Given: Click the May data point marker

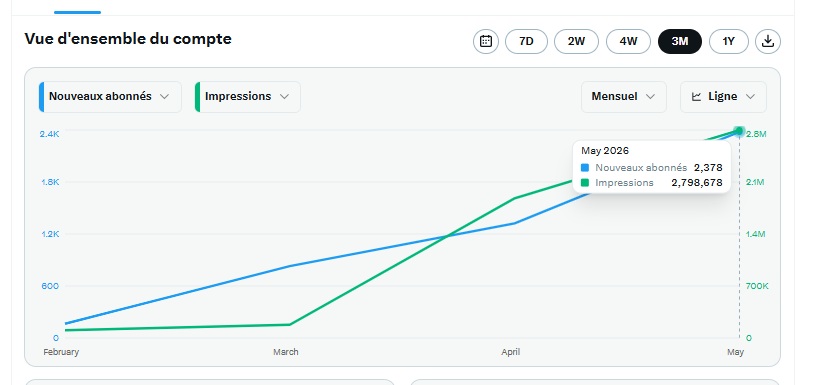Looking at the screenshot, I should pos(739,131).
